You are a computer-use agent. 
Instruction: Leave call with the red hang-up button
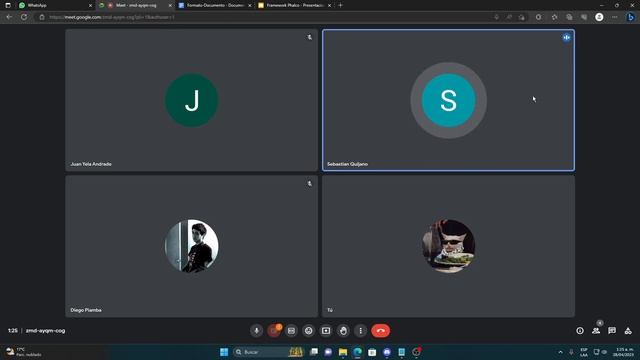(x=380, y=331)
